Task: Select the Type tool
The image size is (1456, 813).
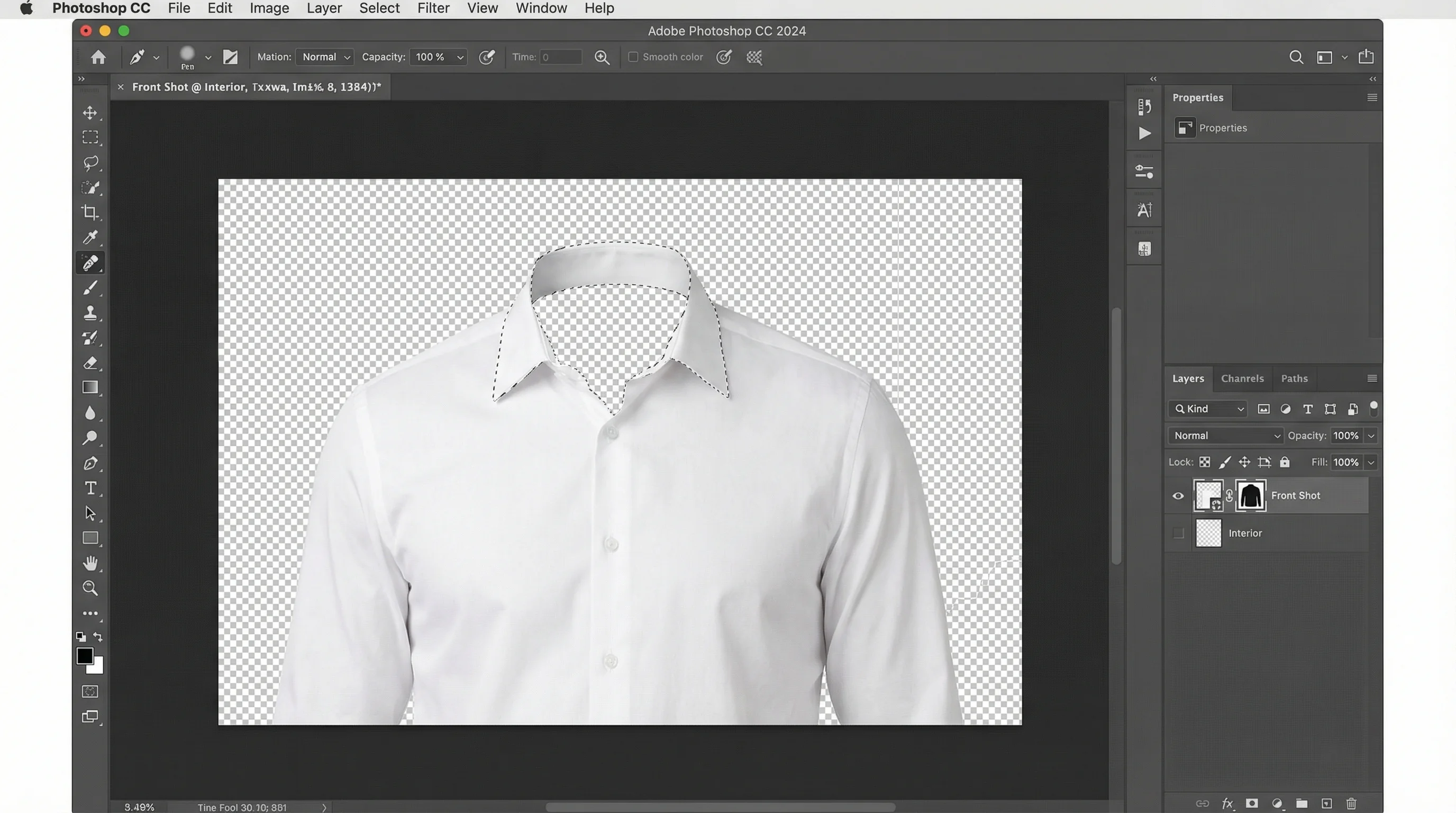Action: click(90, 488)
